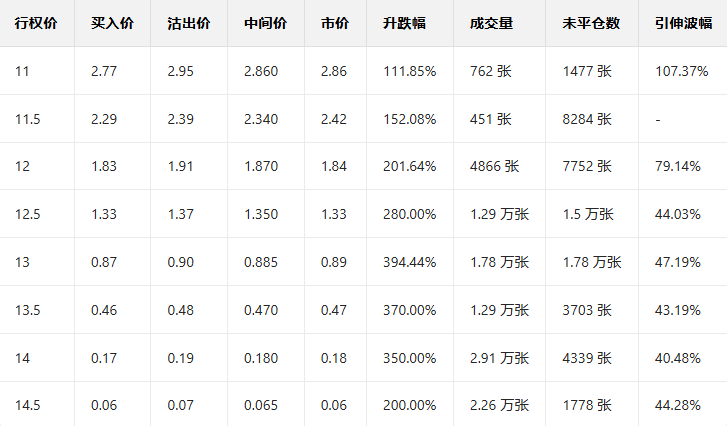This screenshot has height=426, width=727.
Task: Click the strike price 13 link
Action: click(22, 262)
